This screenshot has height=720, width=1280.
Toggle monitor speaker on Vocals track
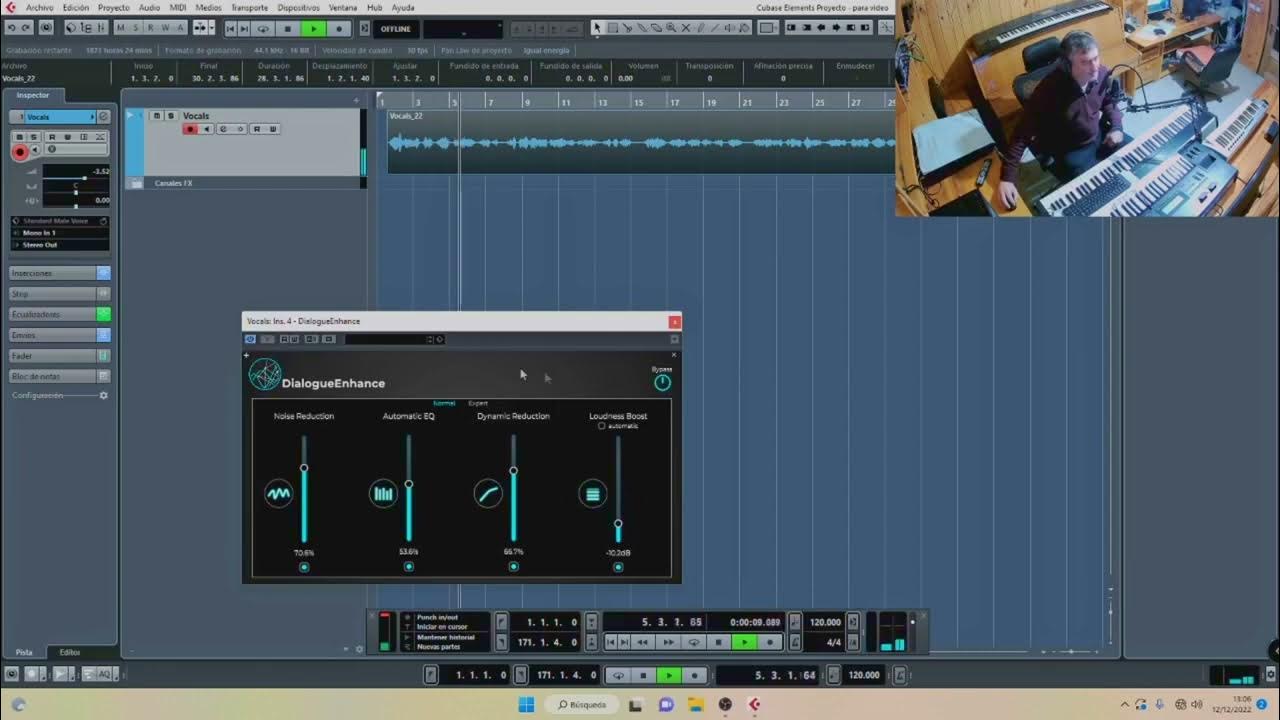tap(207, 129)
